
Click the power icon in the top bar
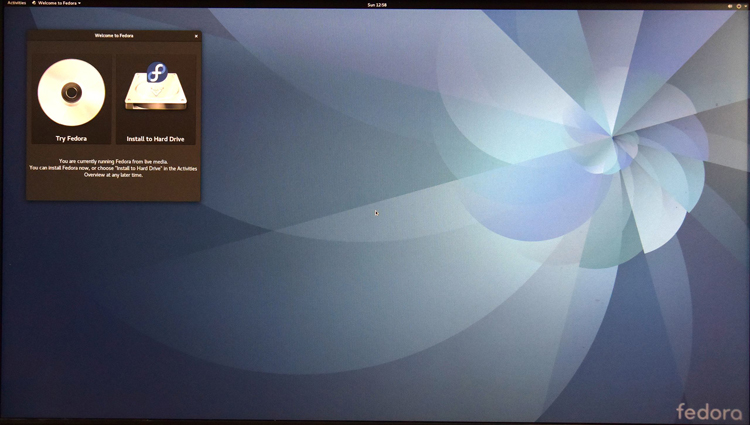click(x=739, y=6)
